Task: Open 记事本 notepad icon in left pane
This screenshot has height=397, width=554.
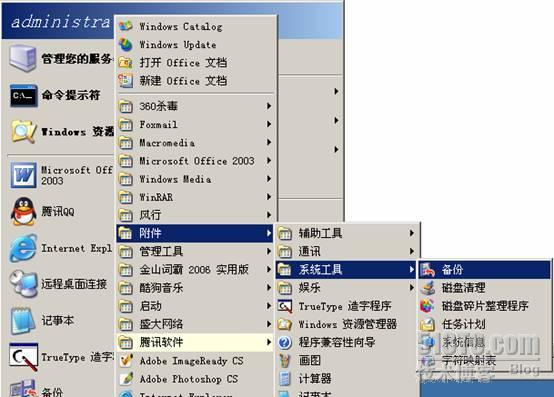Action: [x=23, y=320]
